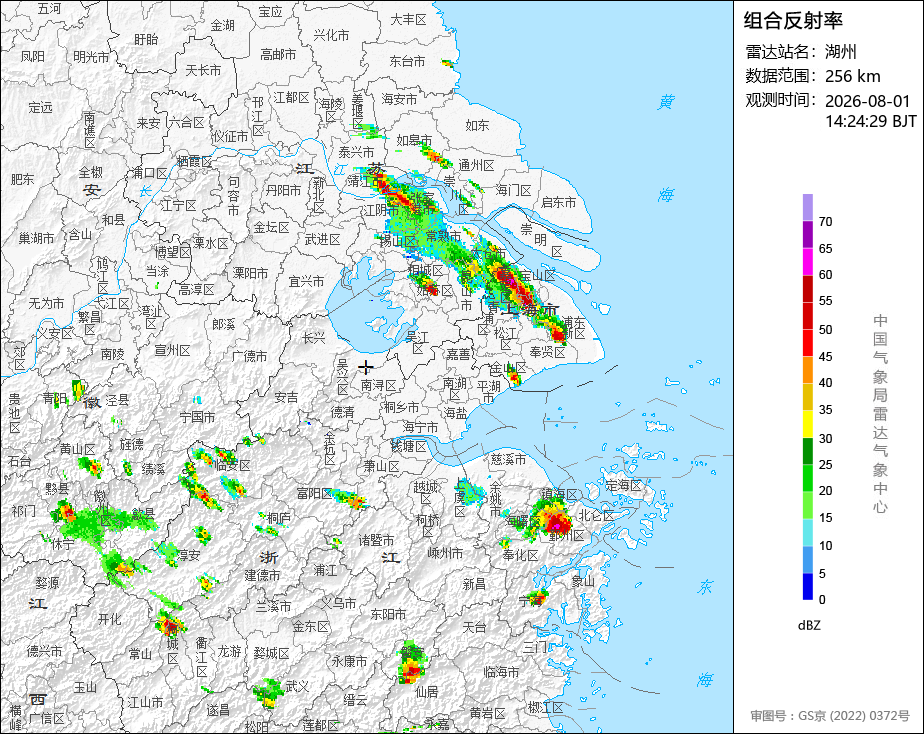
Task: Click the 256 km data range value
Action: click(x=853, y=76)
